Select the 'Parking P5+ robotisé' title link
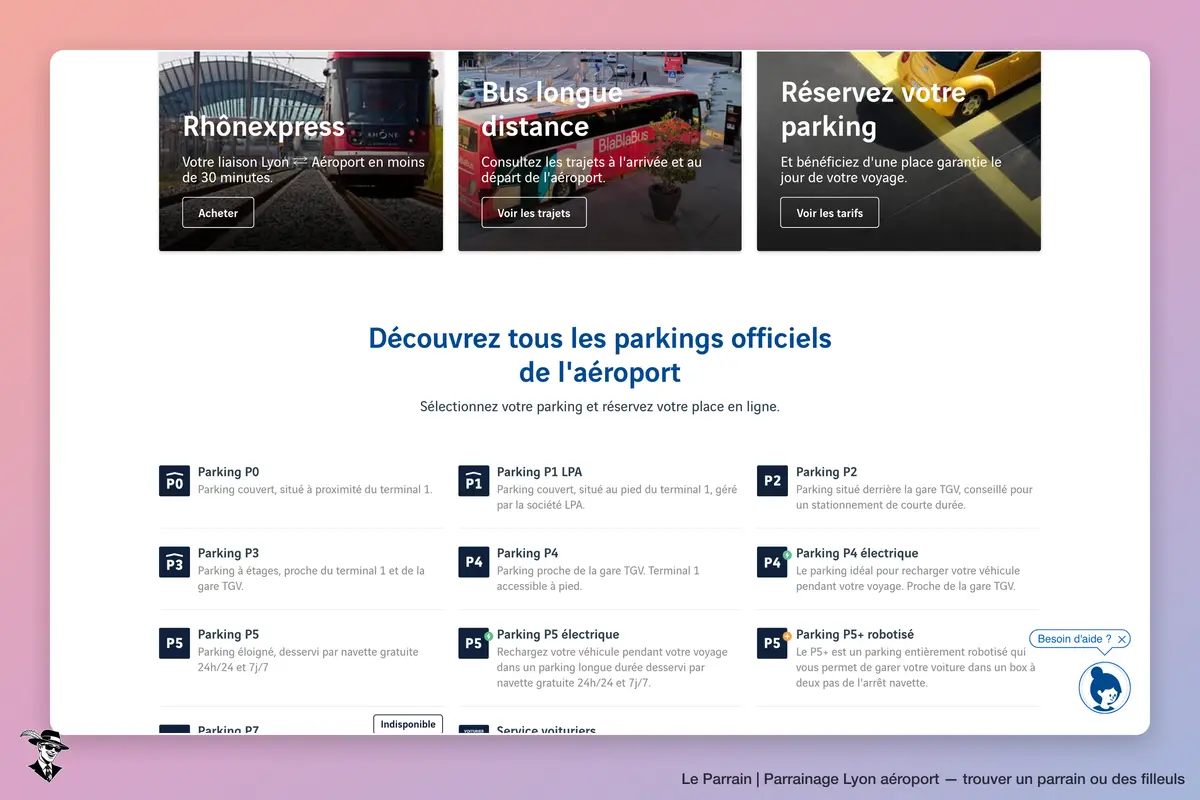This screenshot has width=1200, height=800. click(x=855, y=634)
